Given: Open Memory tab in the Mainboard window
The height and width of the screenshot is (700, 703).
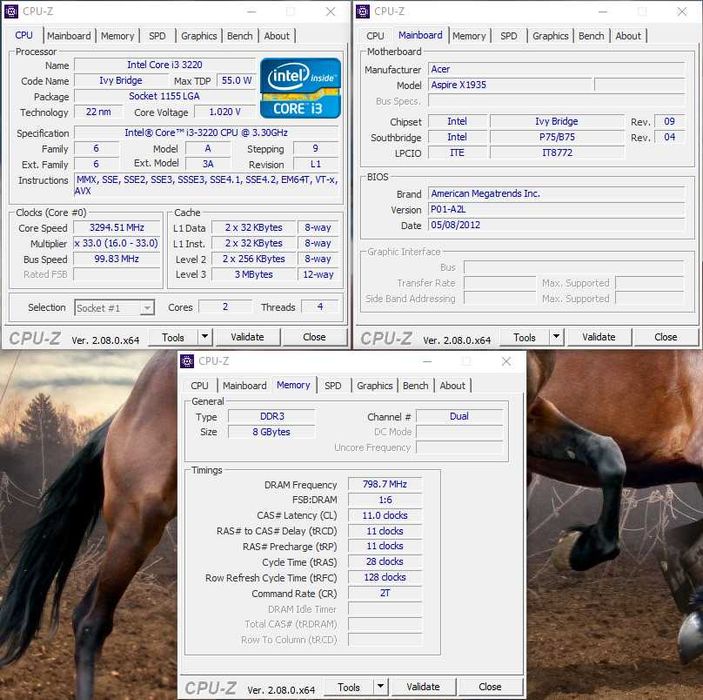Looking at the screenshot, I should coord(469,36).
